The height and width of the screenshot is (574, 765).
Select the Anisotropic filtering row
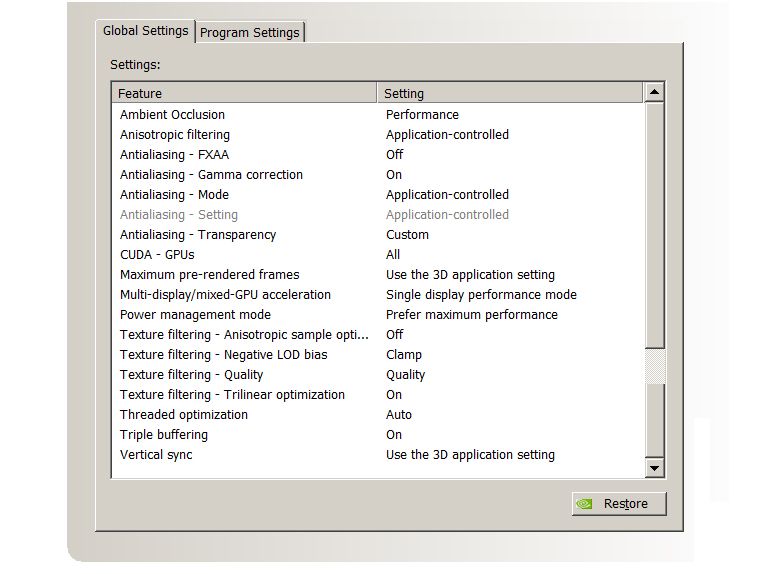[x=175, y=135]
